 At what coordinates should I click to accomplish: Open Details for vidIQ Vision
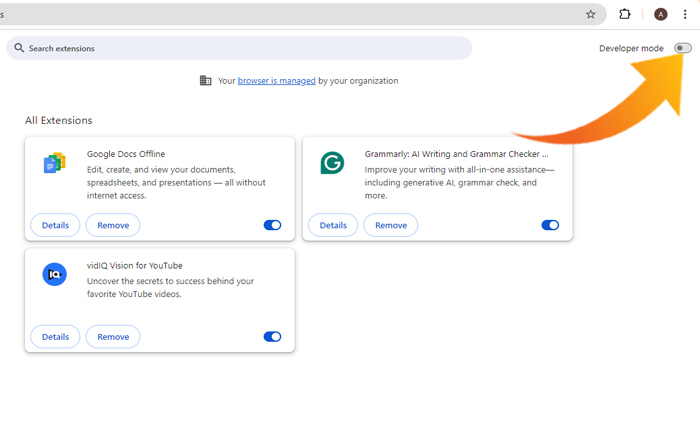click(x=55, y=337)
